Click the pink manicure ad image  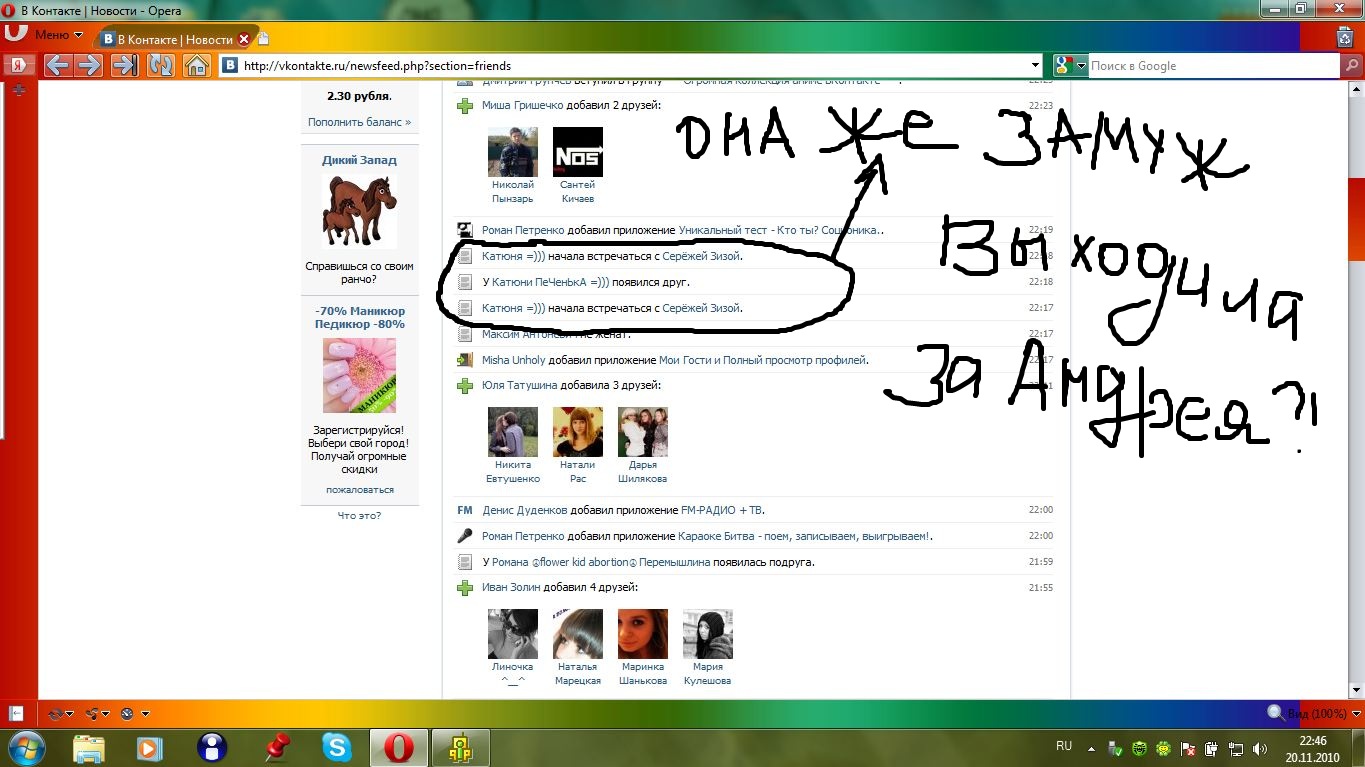359,376
